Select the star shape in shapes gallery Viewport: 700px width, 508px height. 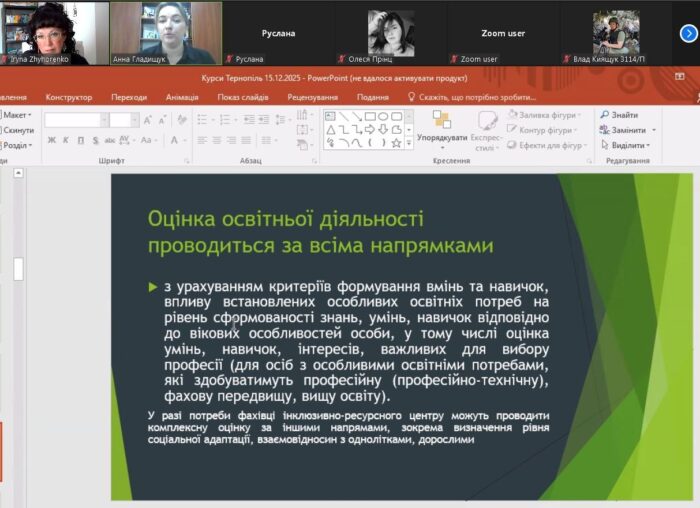[x=396, y=142]
